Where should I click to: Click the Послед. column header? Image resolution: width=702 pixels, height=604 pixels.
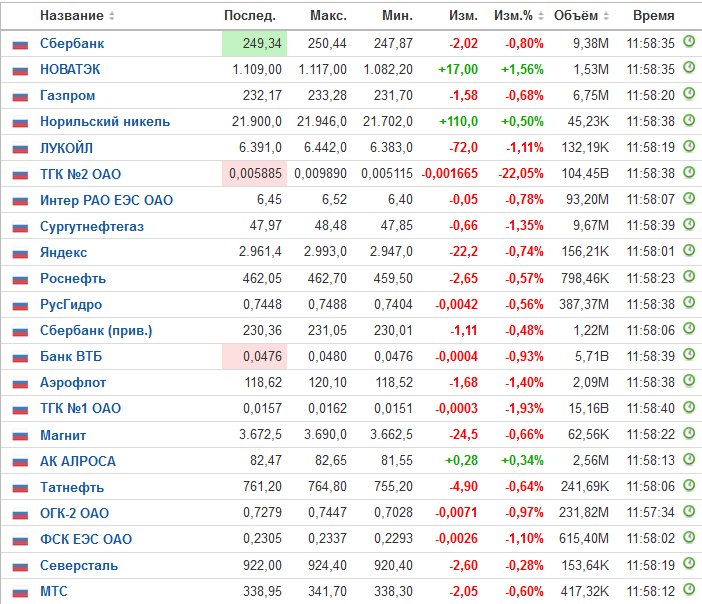coord(250,16)
